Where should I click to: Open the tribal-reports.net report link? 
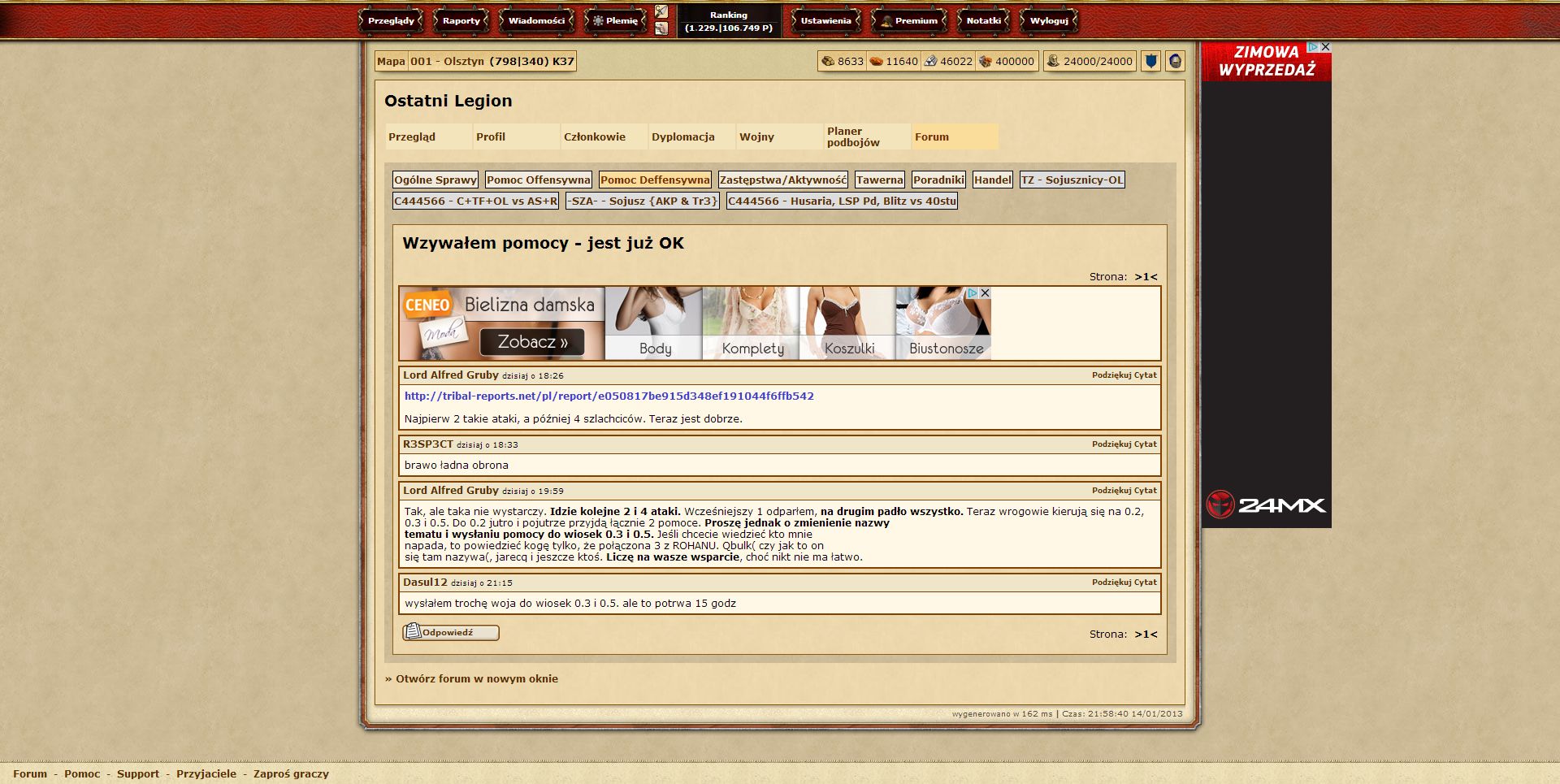point(609,396)
